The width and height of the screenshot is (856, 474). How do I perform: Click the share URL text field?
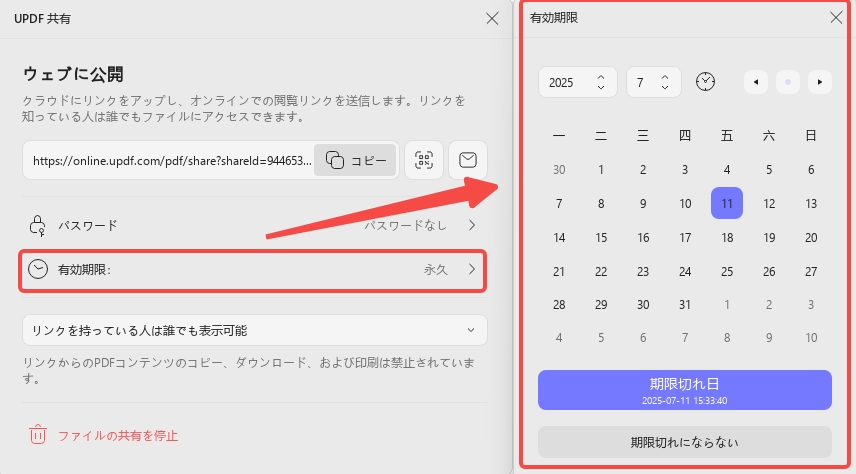pos(172,161)
